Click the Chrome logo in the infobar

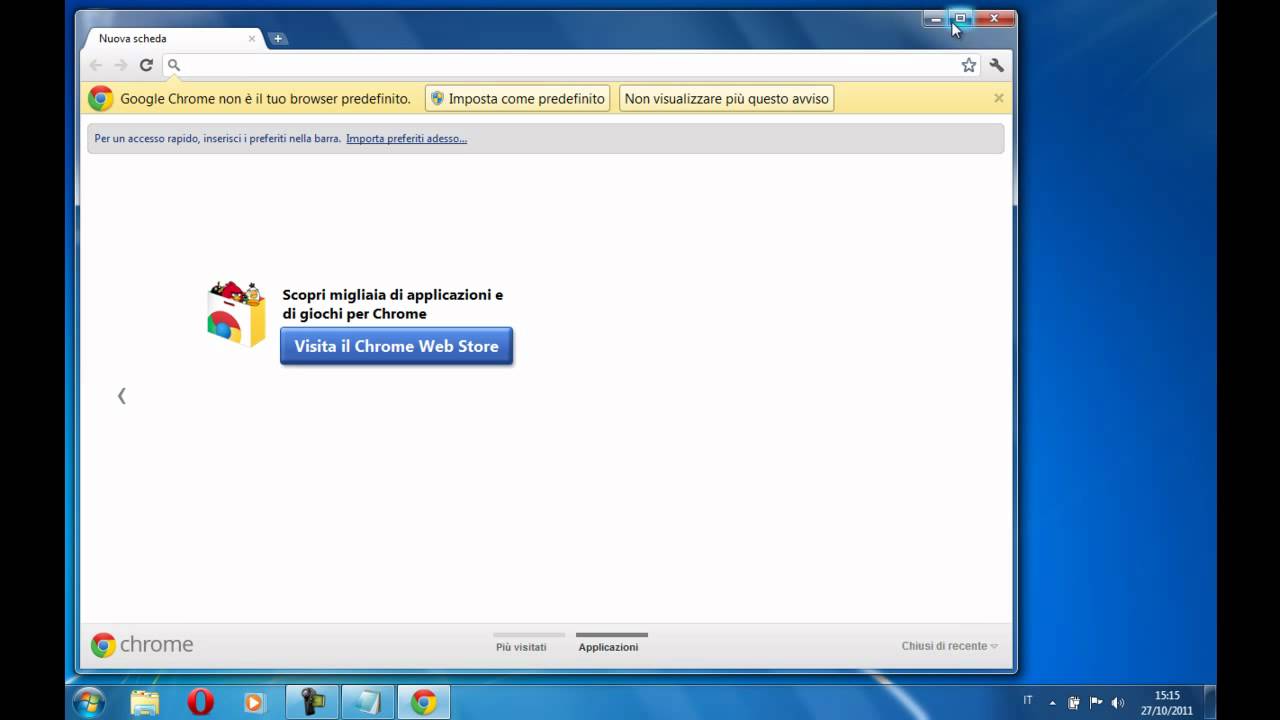[x=100, y=98]
